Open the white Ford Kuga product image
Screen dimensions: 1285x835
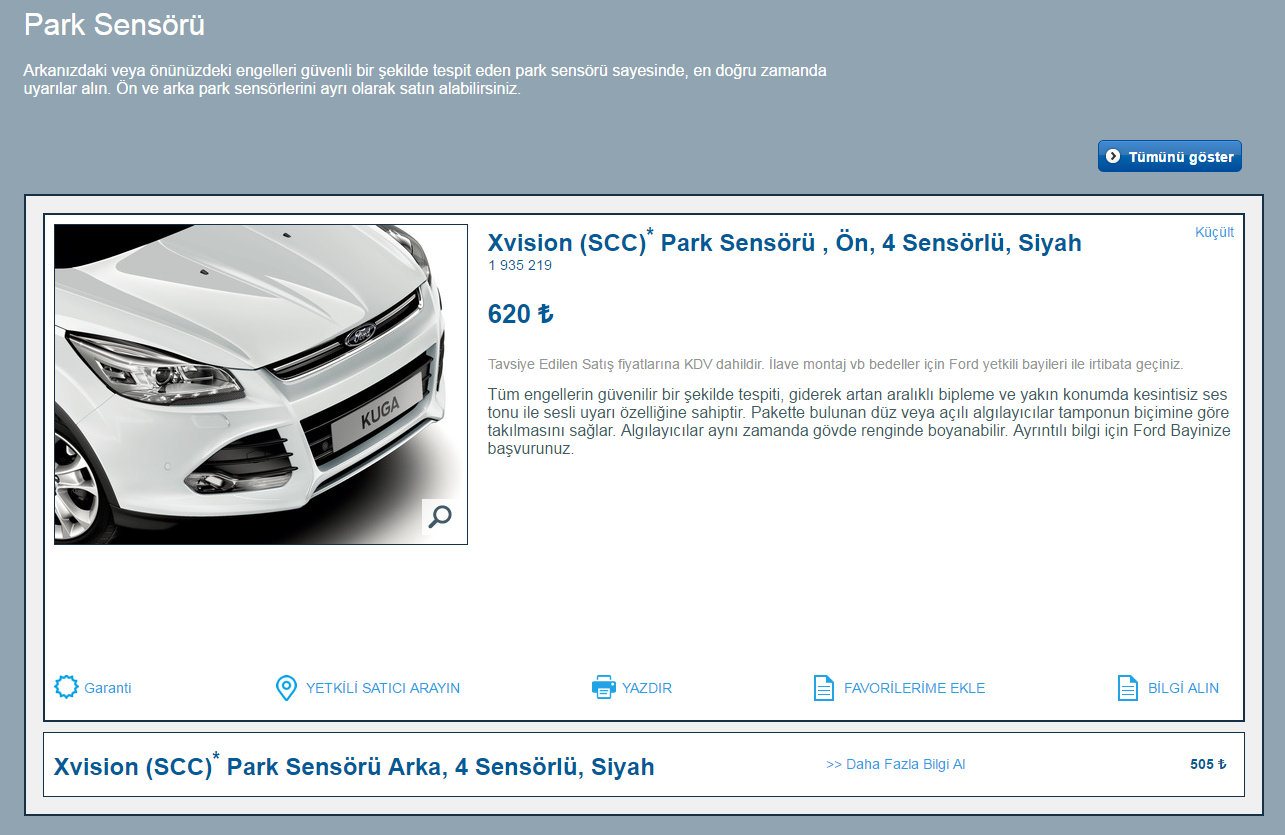click(261, 385)
